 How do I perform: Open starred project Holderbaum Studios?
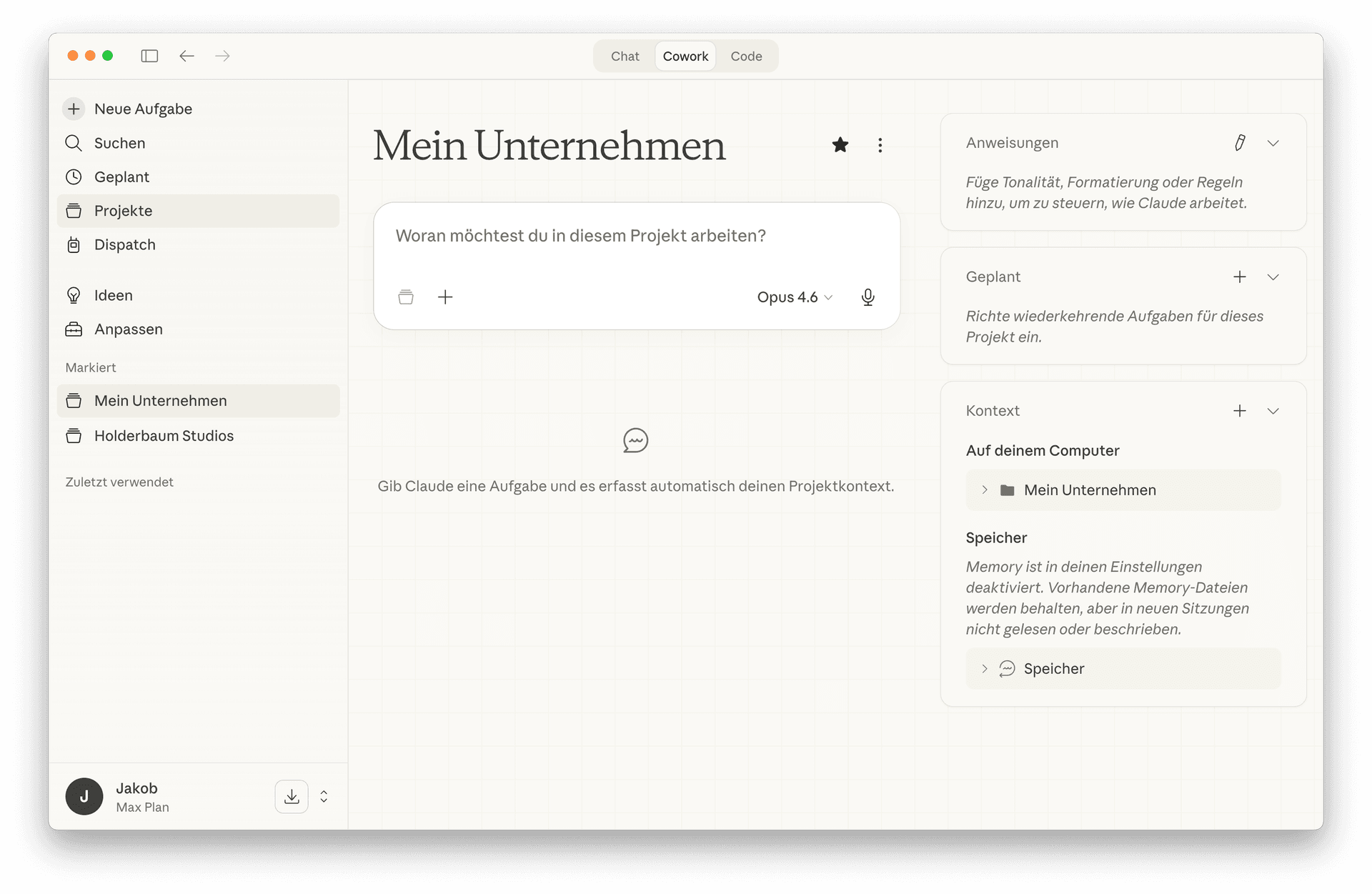[x=199, y=436]
